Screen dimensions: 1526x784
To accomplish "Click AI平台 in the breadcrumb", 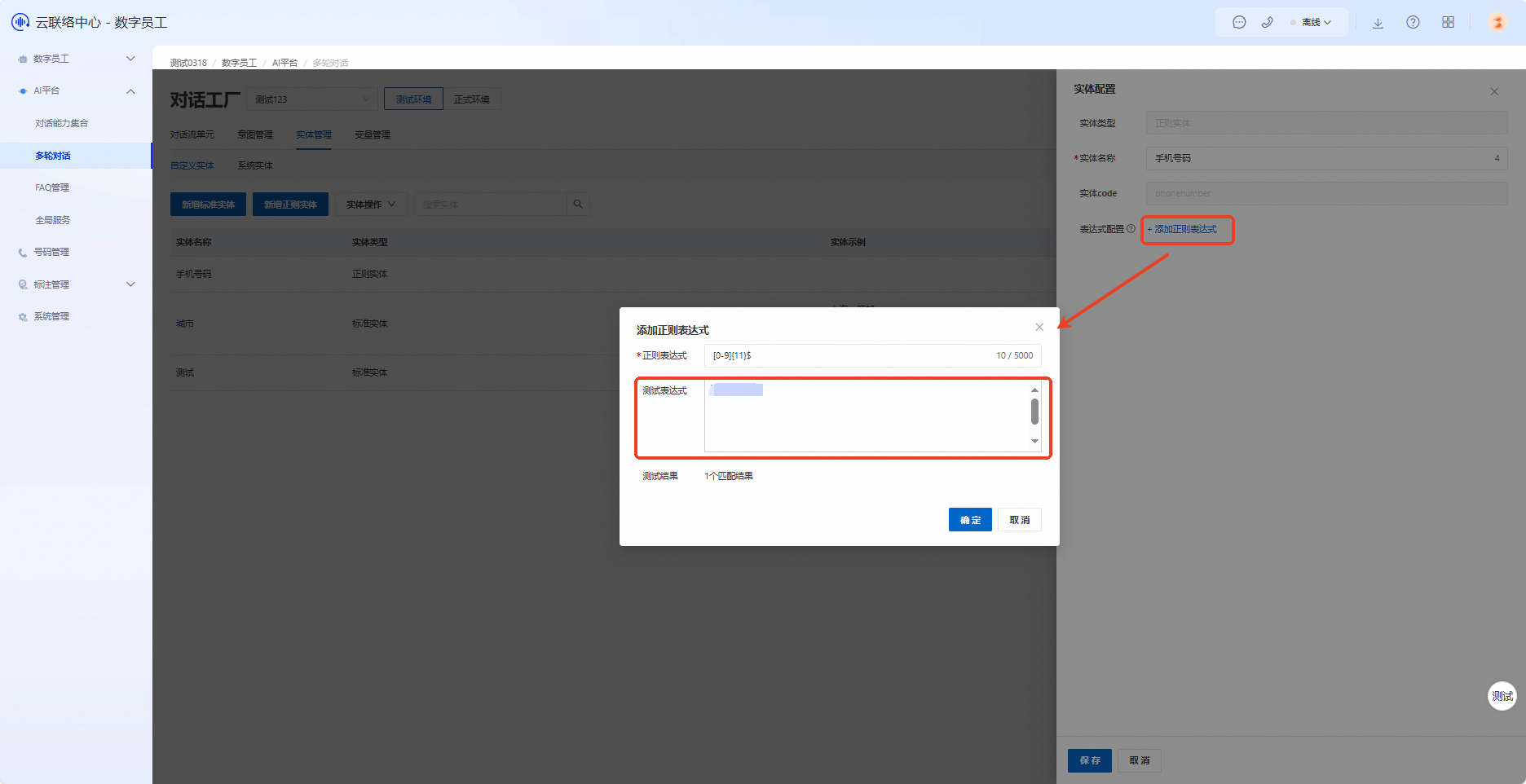I will coord(284,63).
